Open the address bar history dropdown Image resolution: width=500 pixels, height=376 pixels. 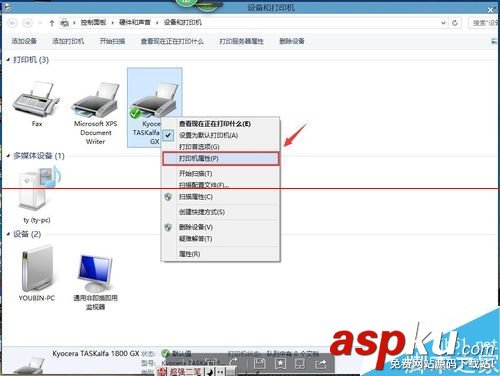[x=443, y=23]
